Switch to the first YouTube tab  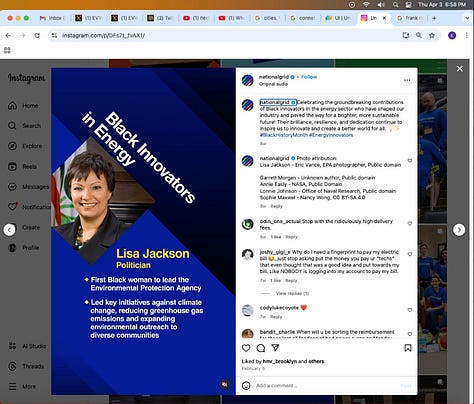(195, 18)
